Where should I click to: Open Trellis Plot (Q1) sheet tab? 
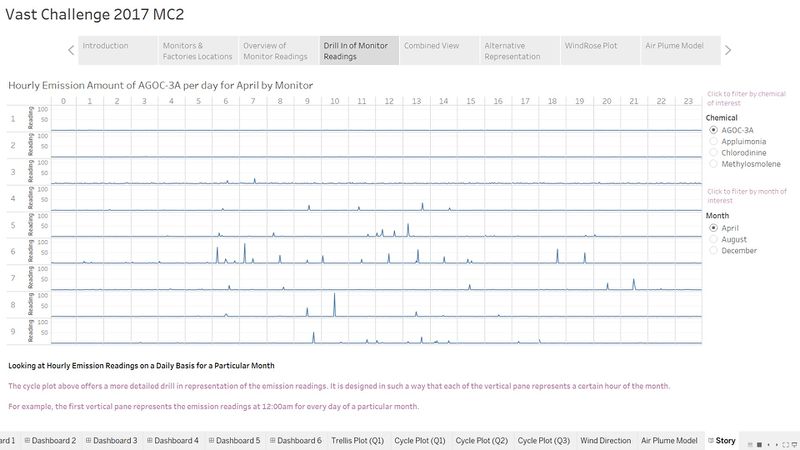click(358, 440)
